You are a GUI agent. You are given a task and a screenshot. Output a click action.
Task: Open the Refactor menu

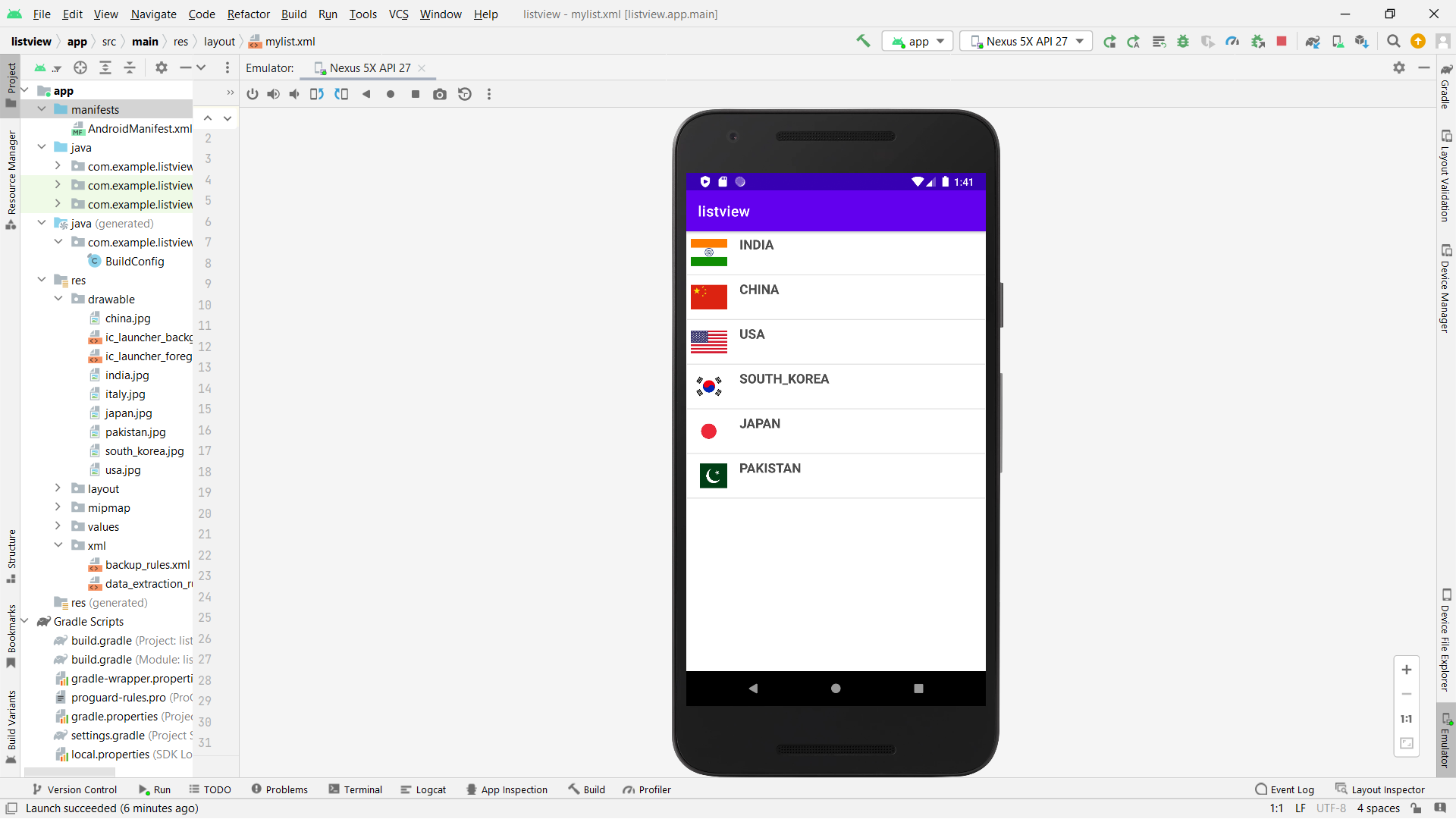(x=248, y=14)
